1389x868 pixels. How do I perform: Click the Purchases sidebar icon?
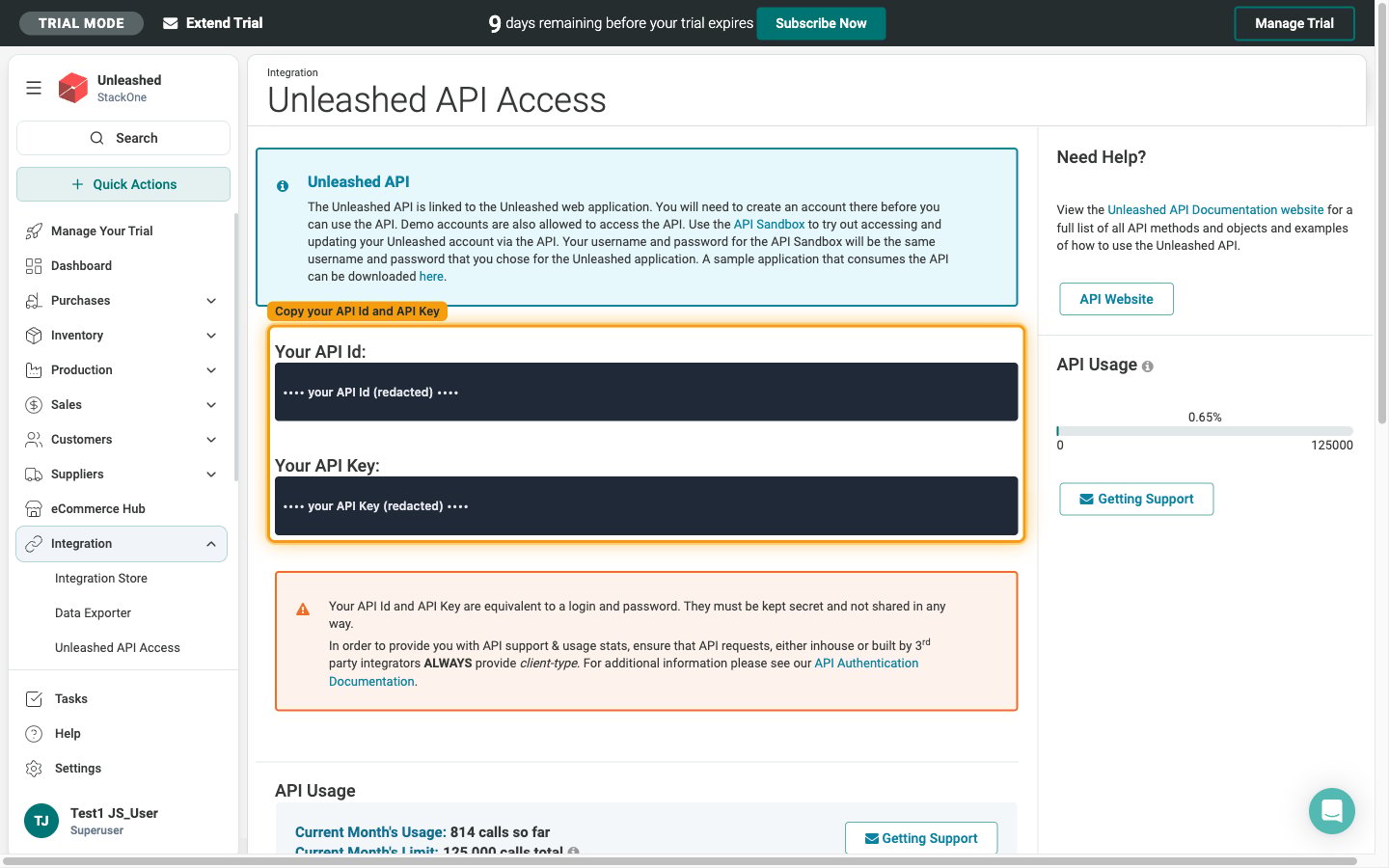(34, 301)
